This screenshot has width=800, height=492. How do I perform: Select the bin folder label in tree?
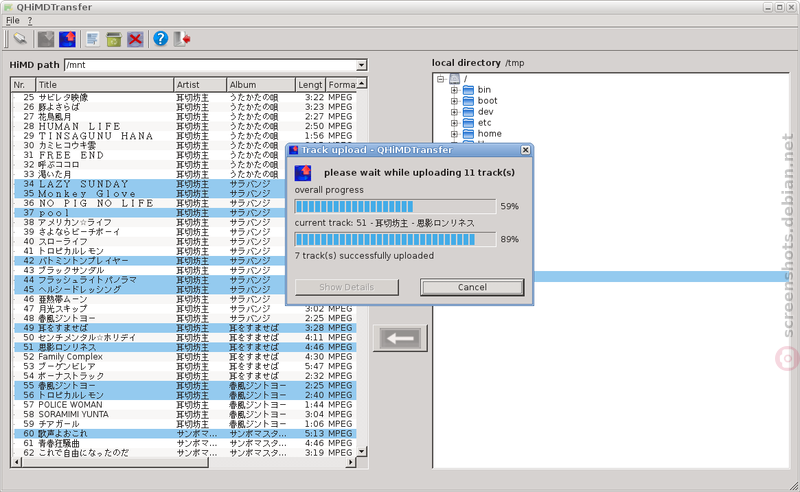pyautogui.click(x=484, y=90)
